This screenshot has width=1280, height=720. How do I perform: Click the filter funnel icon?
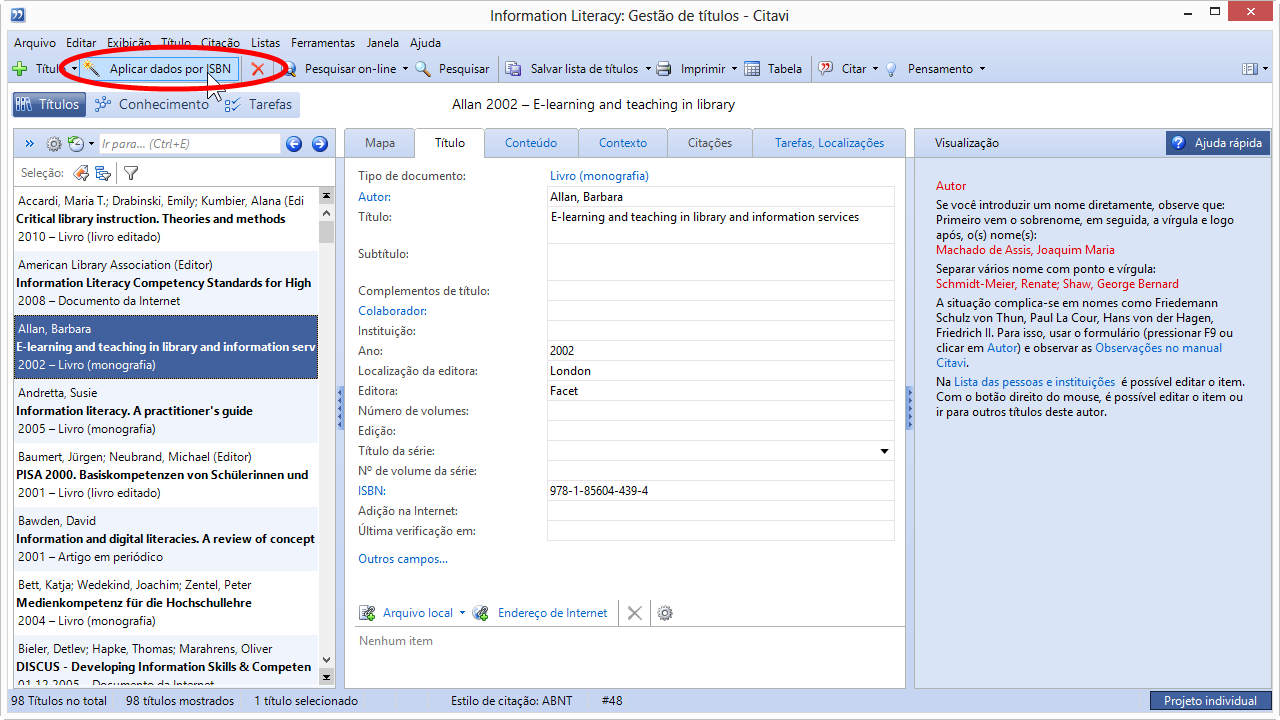pos(130,173)
